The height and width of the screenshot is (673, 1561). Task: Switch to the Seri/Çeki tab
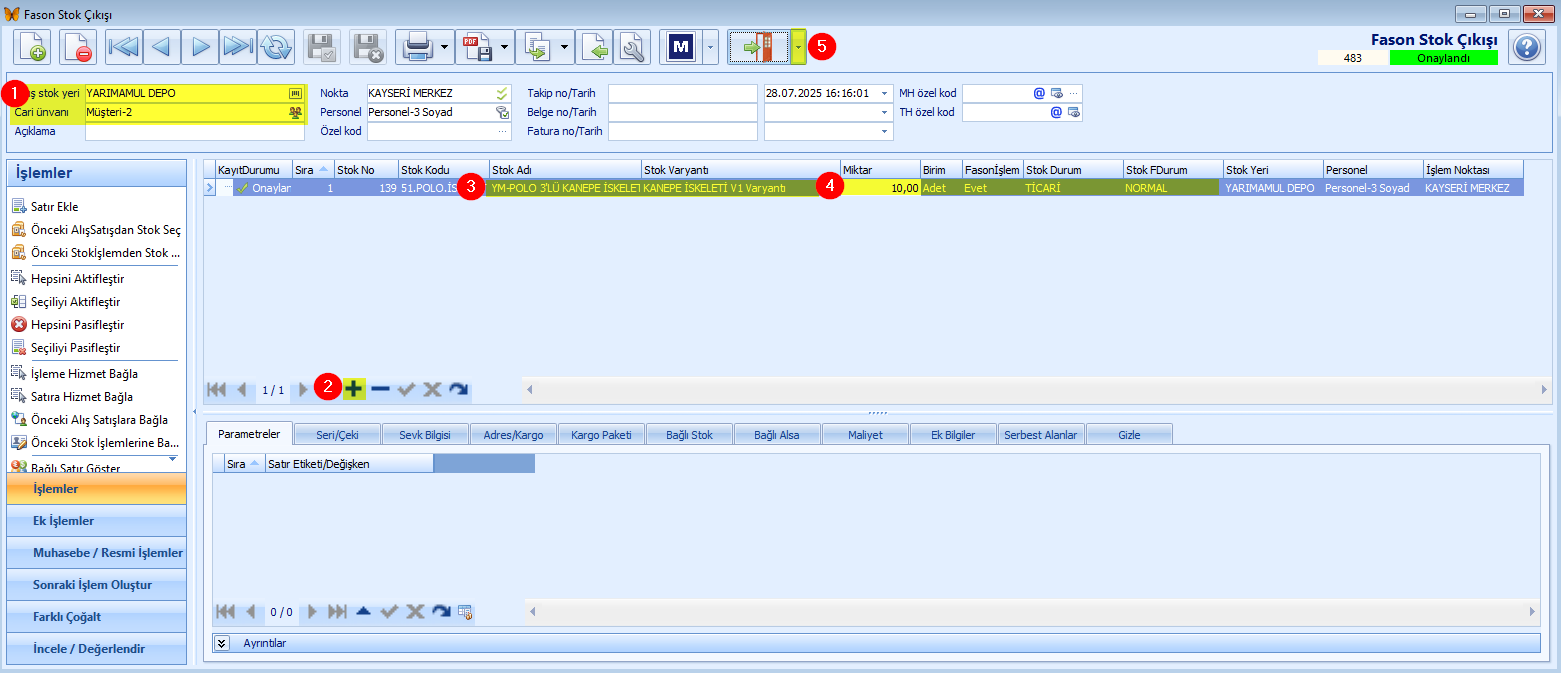point(339,435)
